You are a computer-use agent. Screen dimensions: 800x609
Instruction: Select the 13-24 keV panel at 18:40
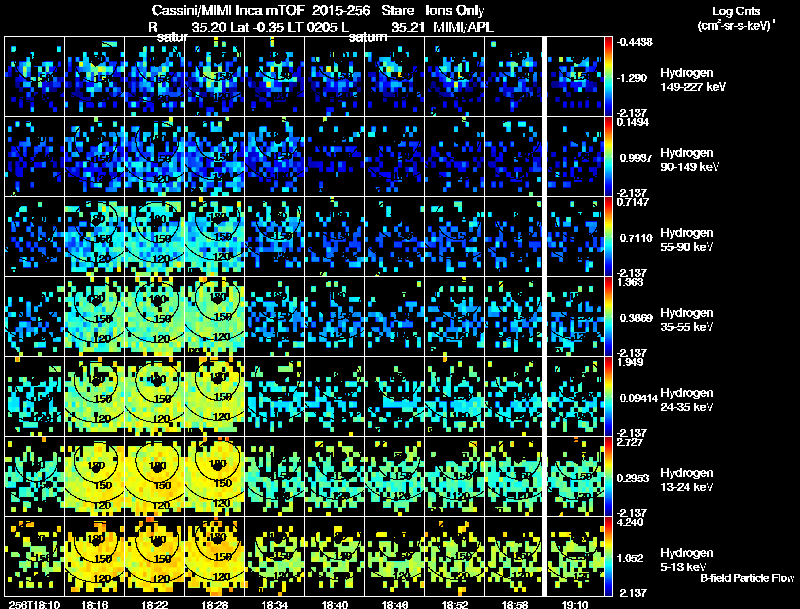pyautogui.click(x=335, y=476)
